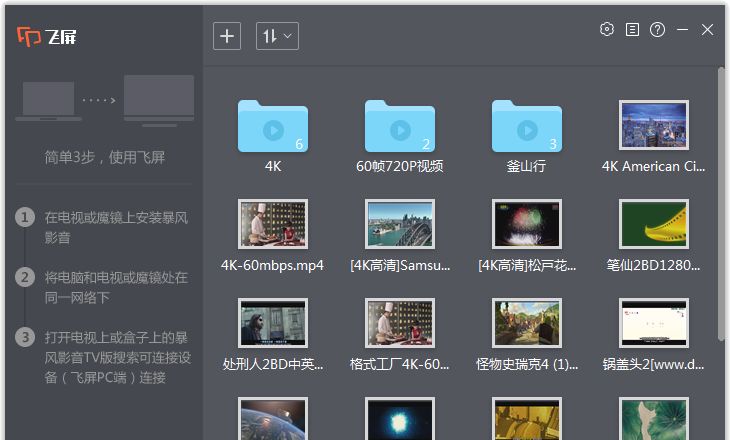Click the file name 4K-60mbps.mp4
Viewport: 730px width, 440px height.
272,265
